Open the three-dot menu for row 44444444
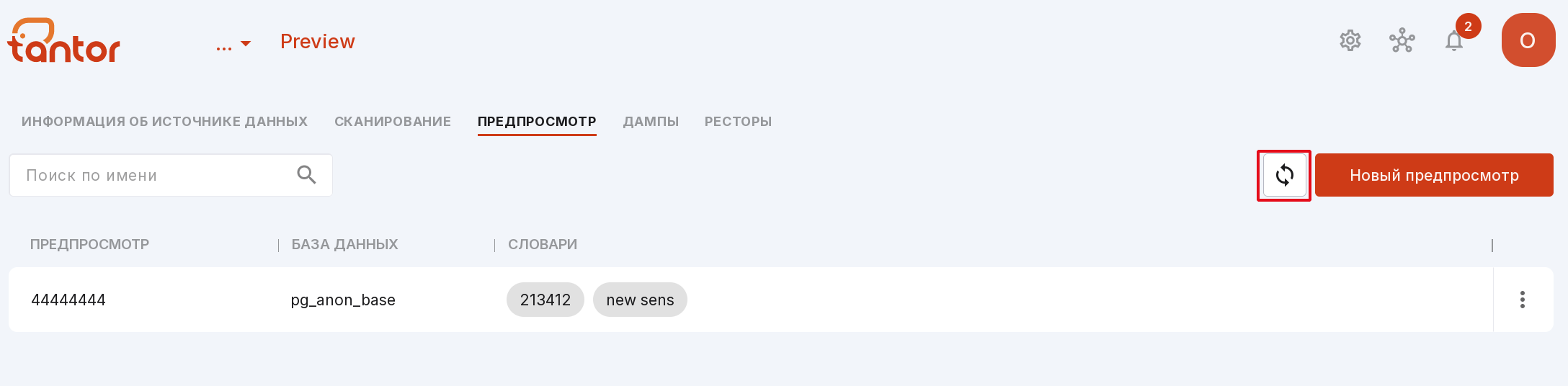Image resolution: width=1568 pixels, height=386 pixels. [1523, 300]
